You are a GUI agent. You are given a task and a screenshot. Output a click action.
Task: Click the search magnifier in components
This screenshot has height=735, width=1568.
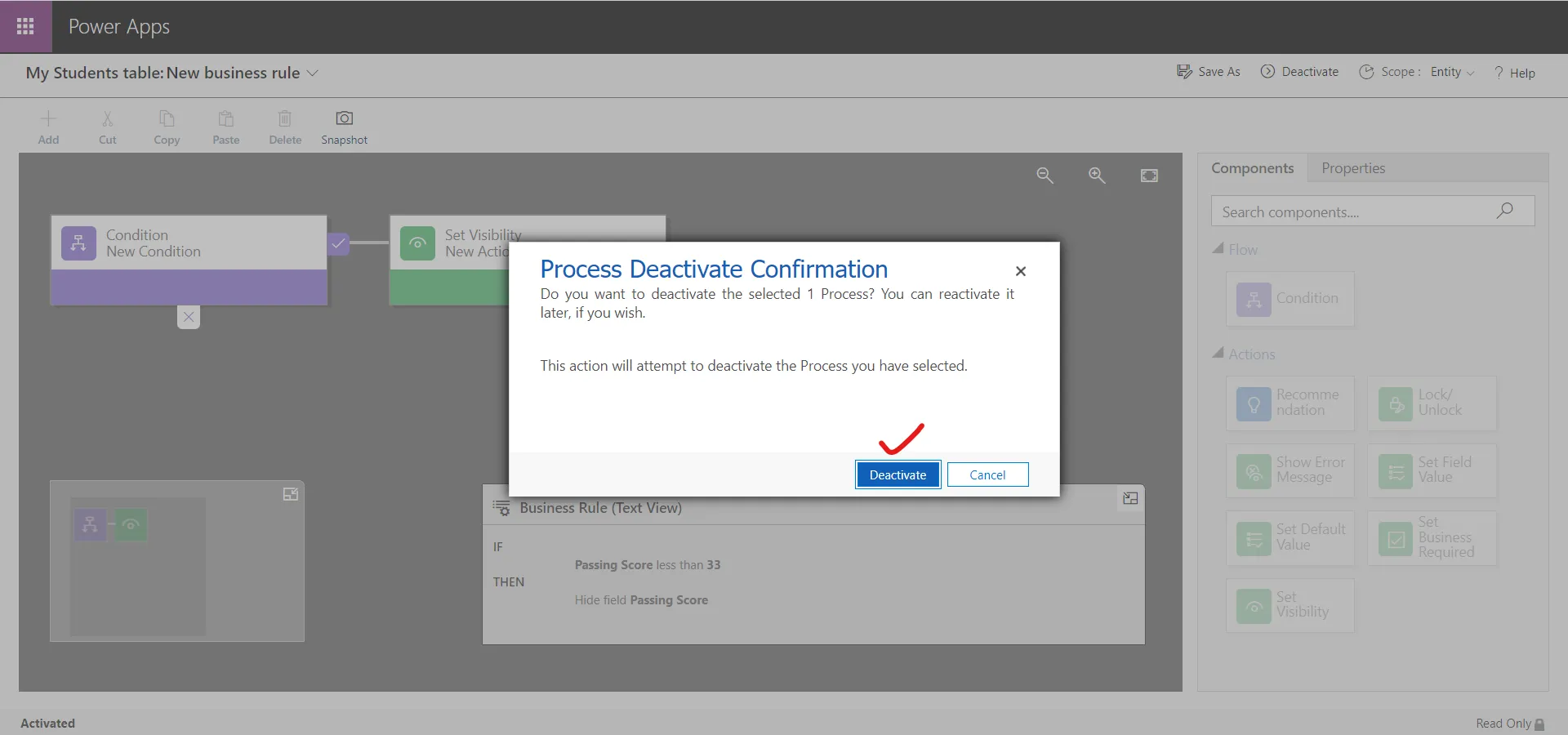1504,211
